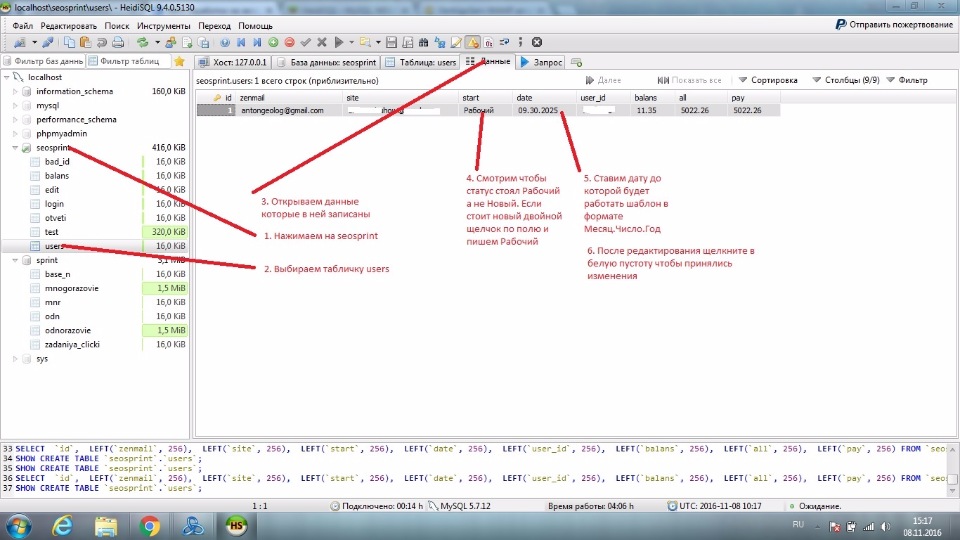Open the Редактировать menu
Screen dimensions: 960x540
(x=69, y=26)
